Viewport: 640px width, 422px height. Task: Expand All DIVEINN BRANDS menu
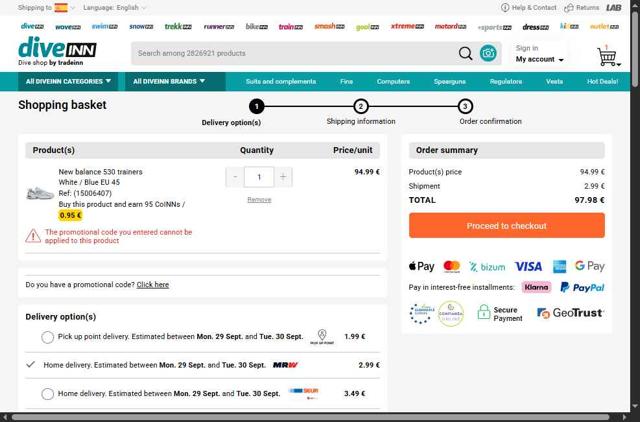(175, 81)
